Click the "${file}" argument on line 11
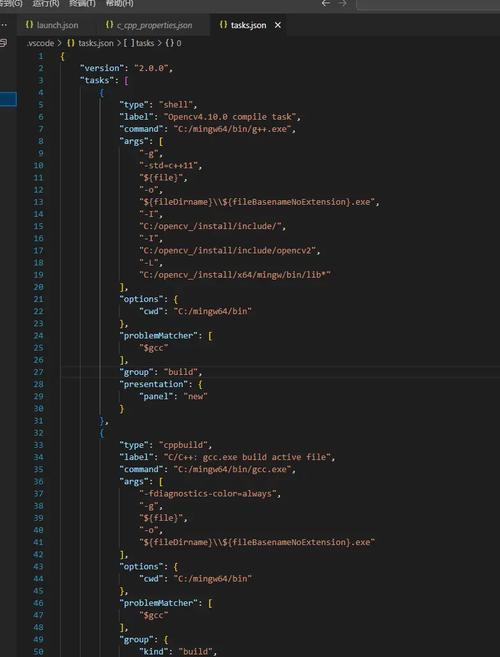 click(x=161, y=178)
